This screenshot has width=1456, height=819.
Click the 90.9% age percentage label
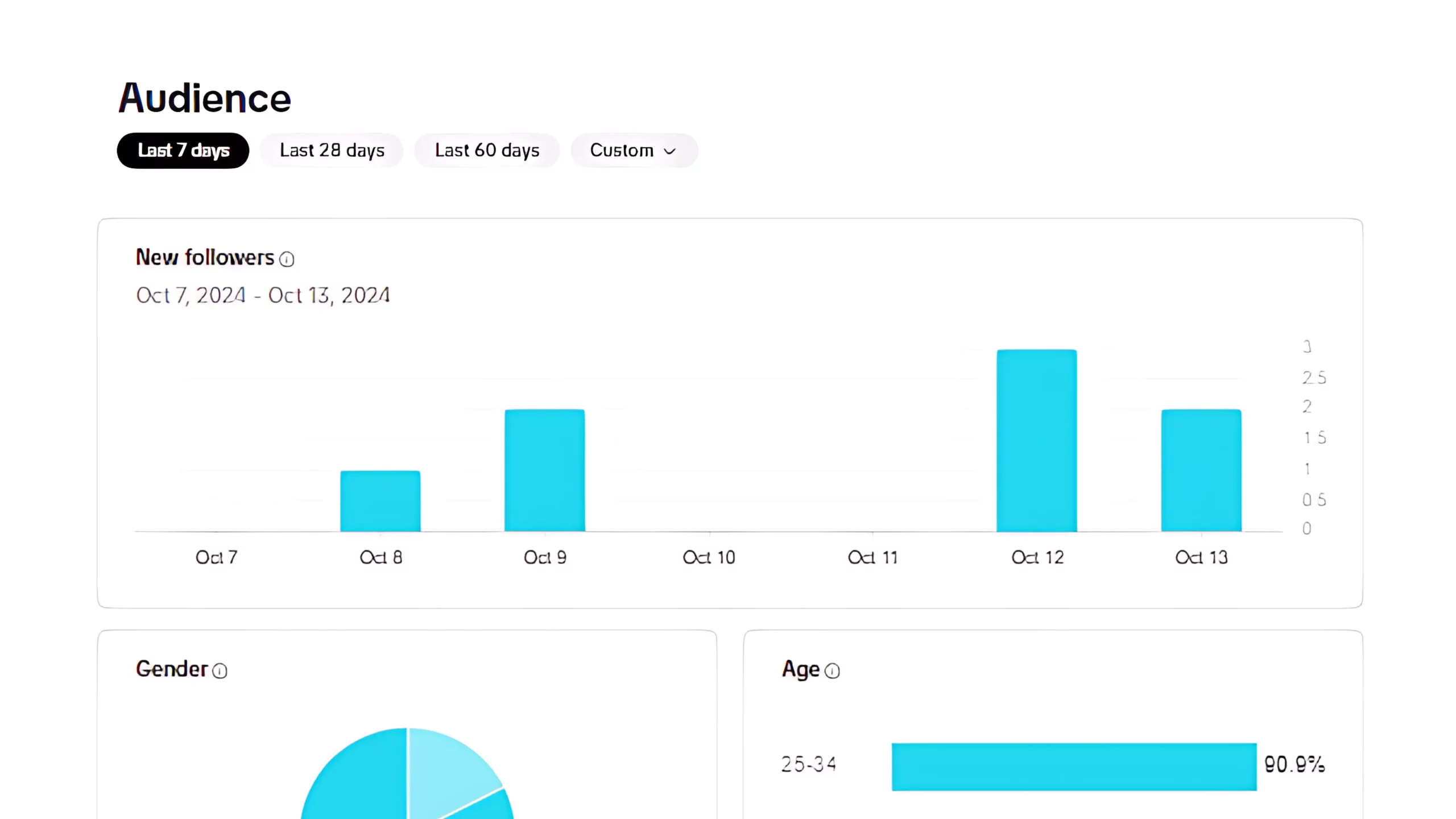pyautogui.click(x=1294, y=764)
